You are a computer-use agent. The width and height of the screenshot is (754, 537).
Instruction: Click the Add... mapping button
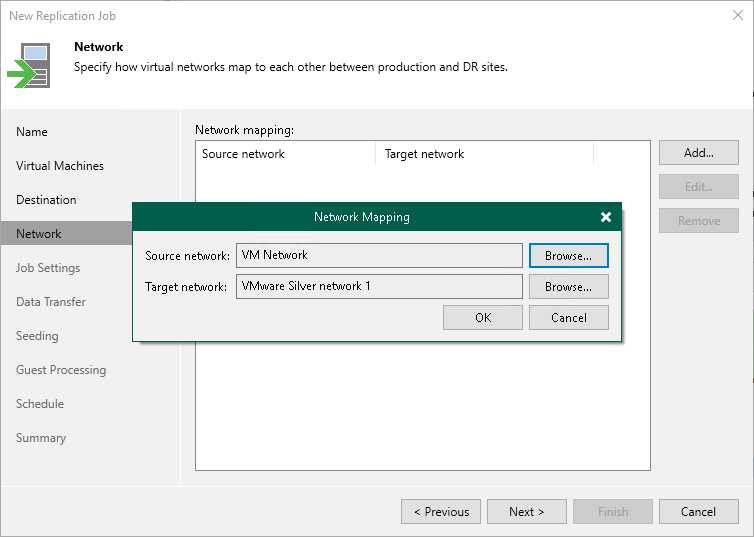698,153
